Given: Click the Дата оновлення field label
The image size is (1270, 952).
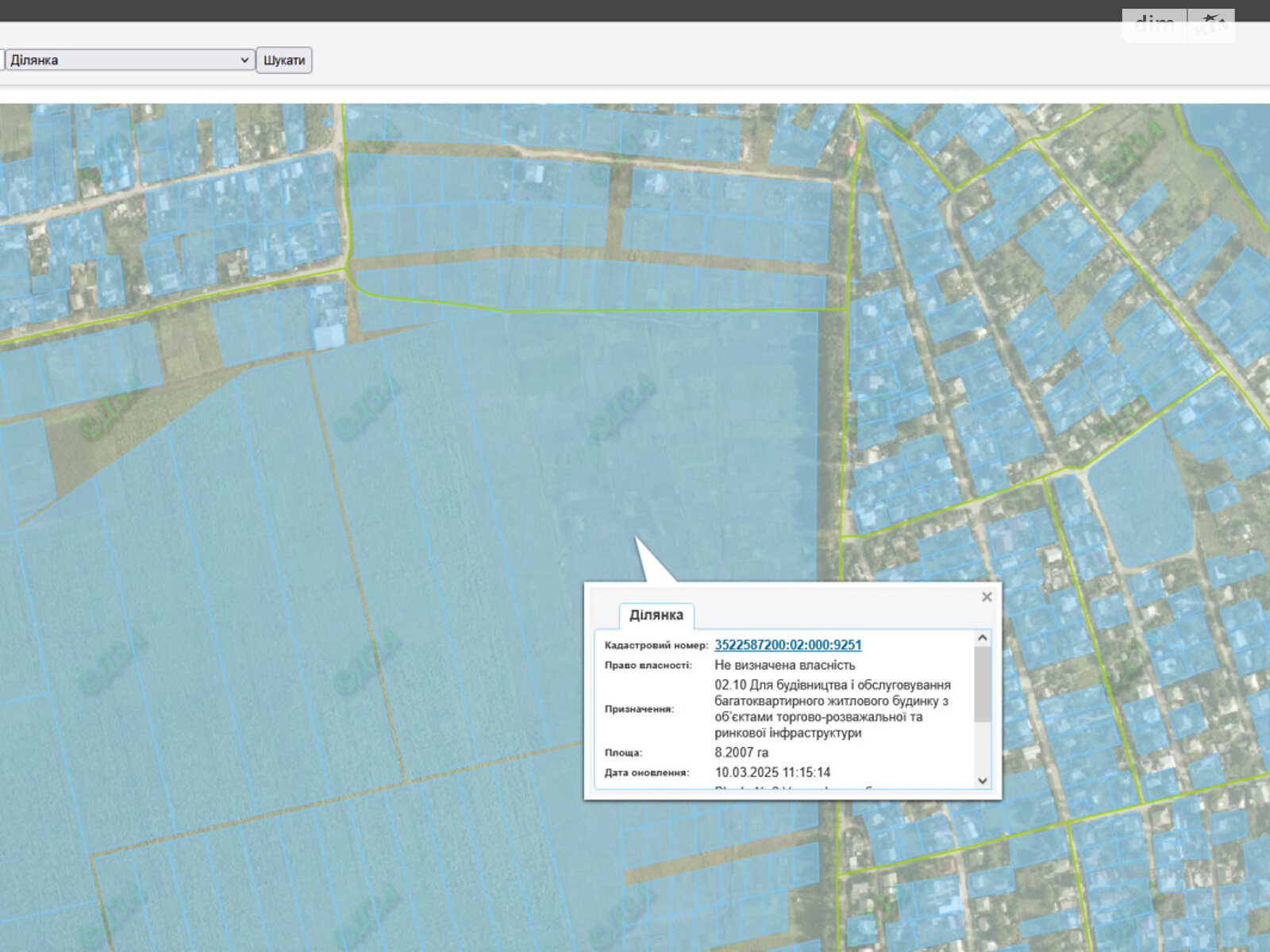Looking at the screenshot, I should (x=646, y=773).
